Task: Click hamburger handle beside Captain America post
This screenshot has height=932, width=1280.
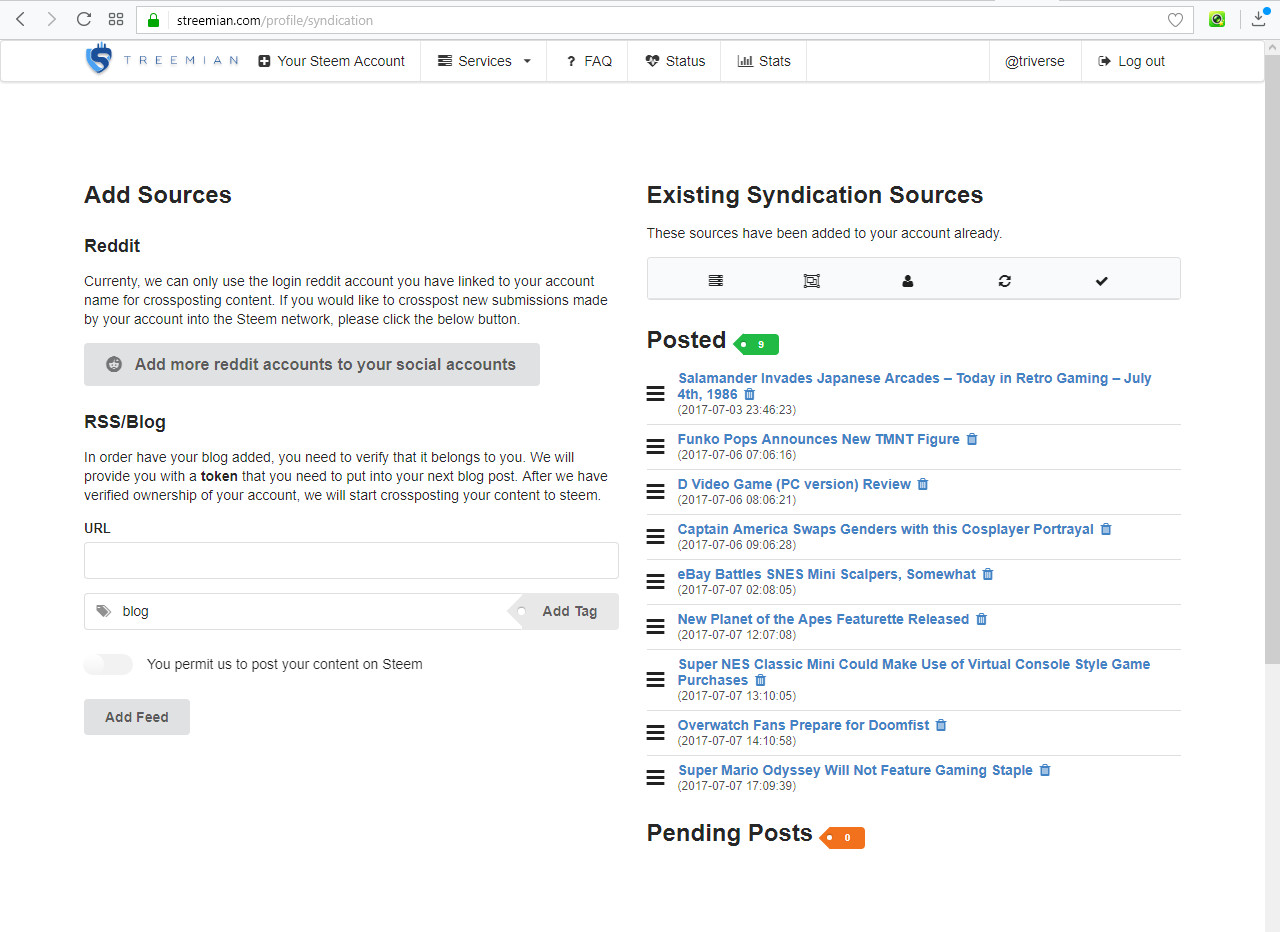Action: (x=656, y=536)
